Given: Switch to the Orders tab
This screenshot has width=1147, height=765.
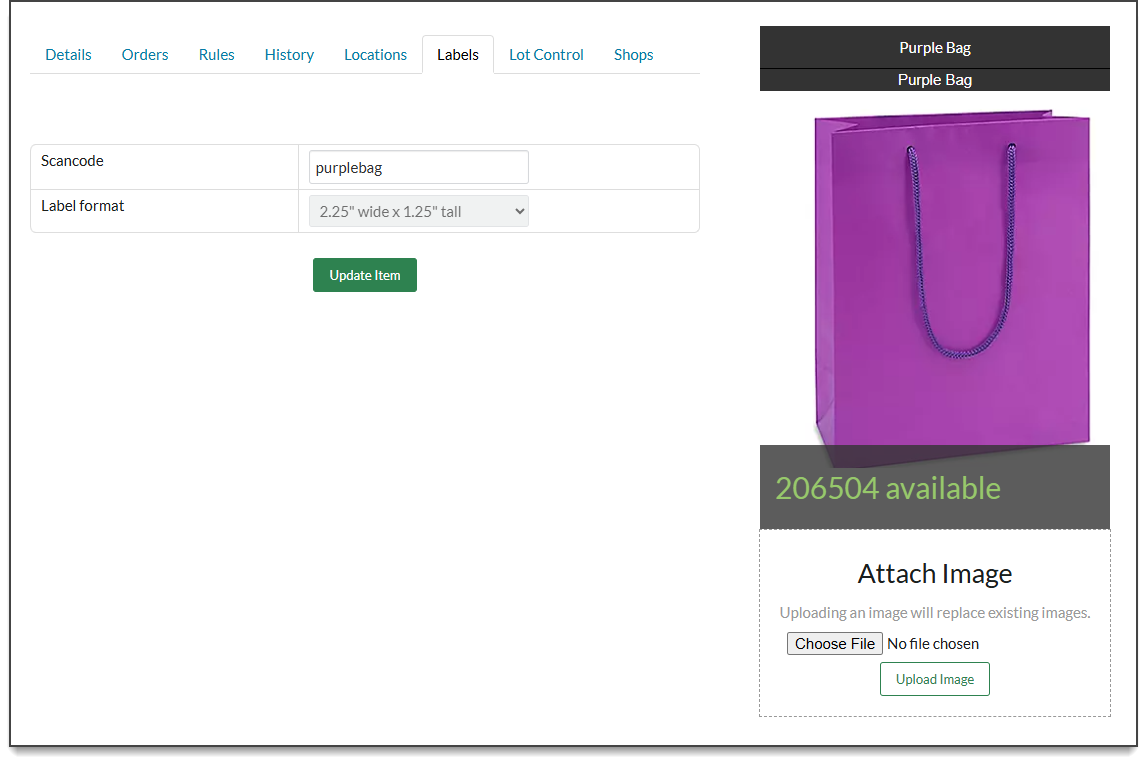Looking at the screenshot, I should tap(145, 55).
